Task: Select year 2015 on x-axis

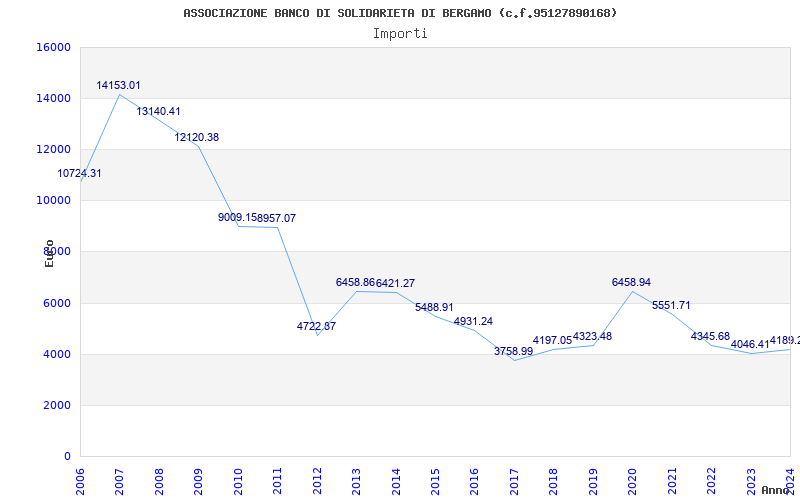Action: (435, 481)
